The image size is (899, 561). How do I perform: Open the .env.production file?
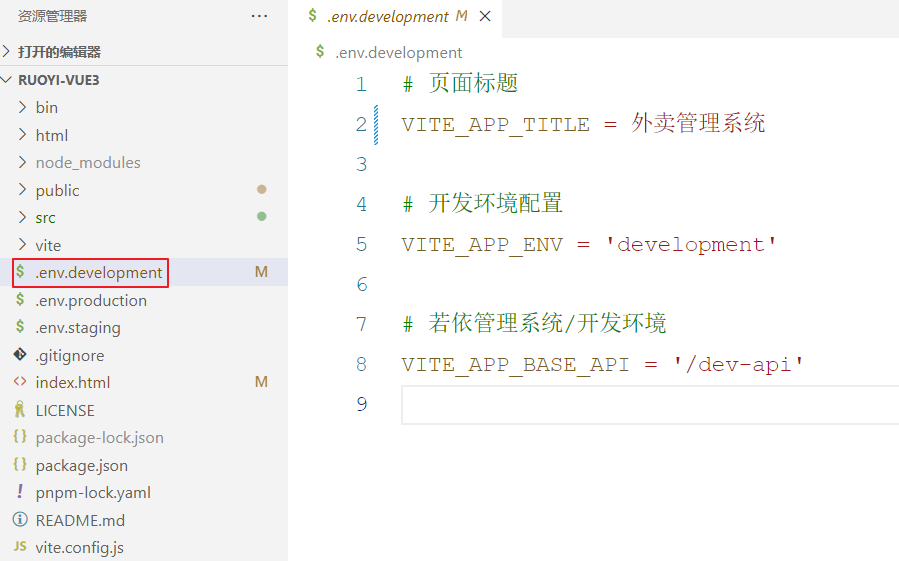(x=91, y=300)
